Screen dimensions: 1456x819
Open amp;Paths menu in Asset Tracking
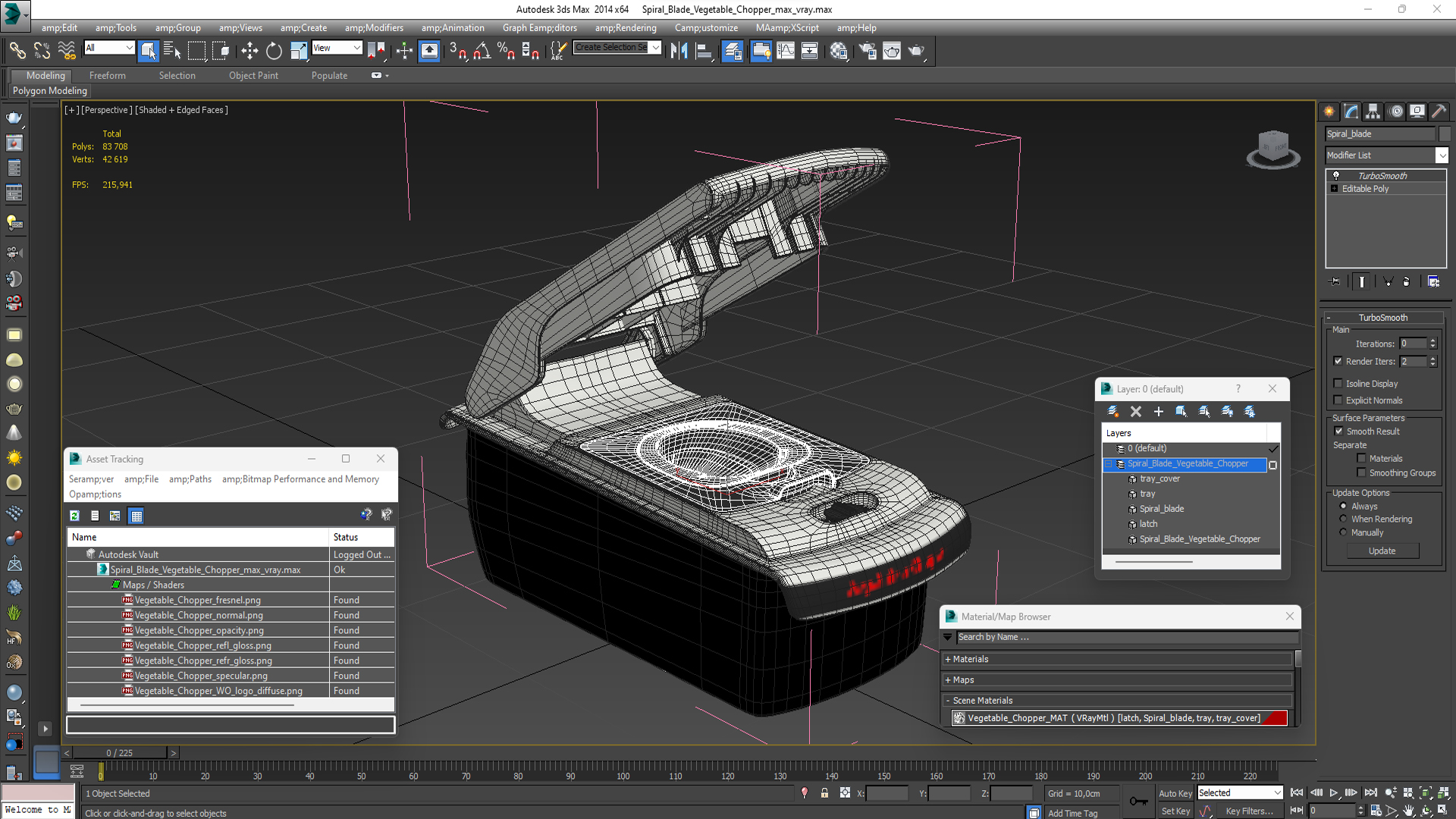pos(190,479)
